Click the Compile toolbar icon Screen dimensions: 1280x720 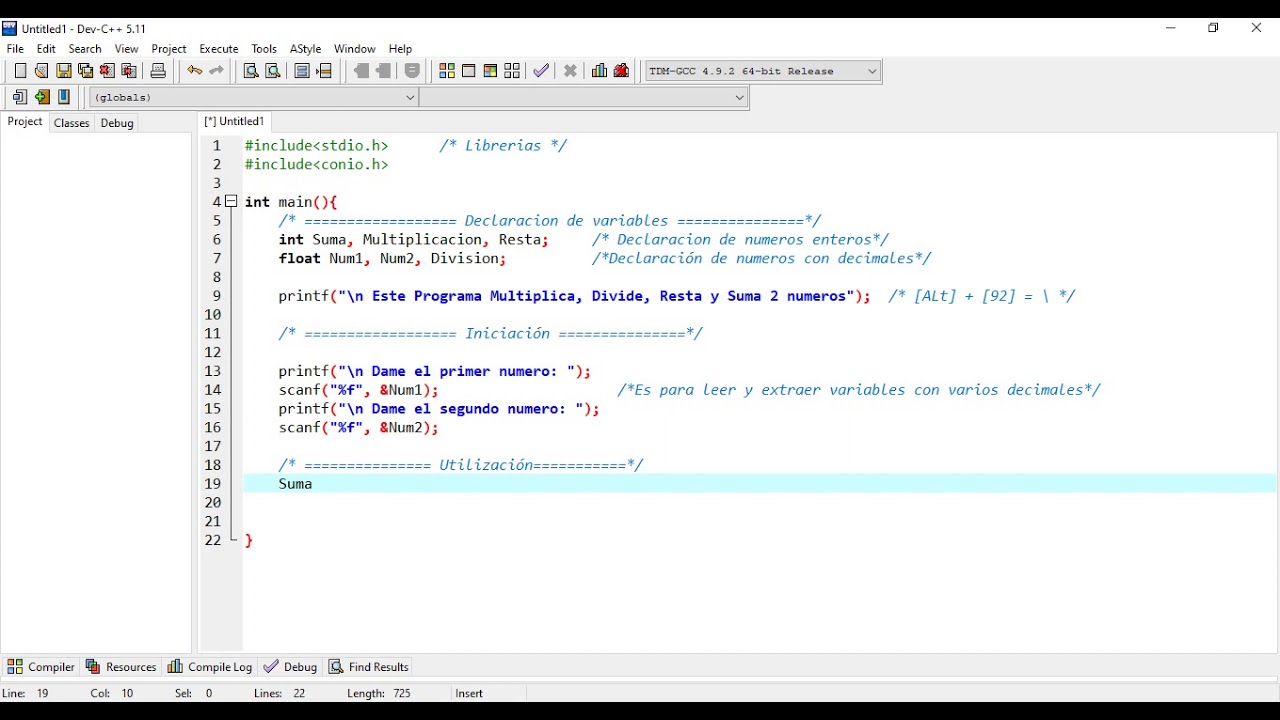(446, 71)
